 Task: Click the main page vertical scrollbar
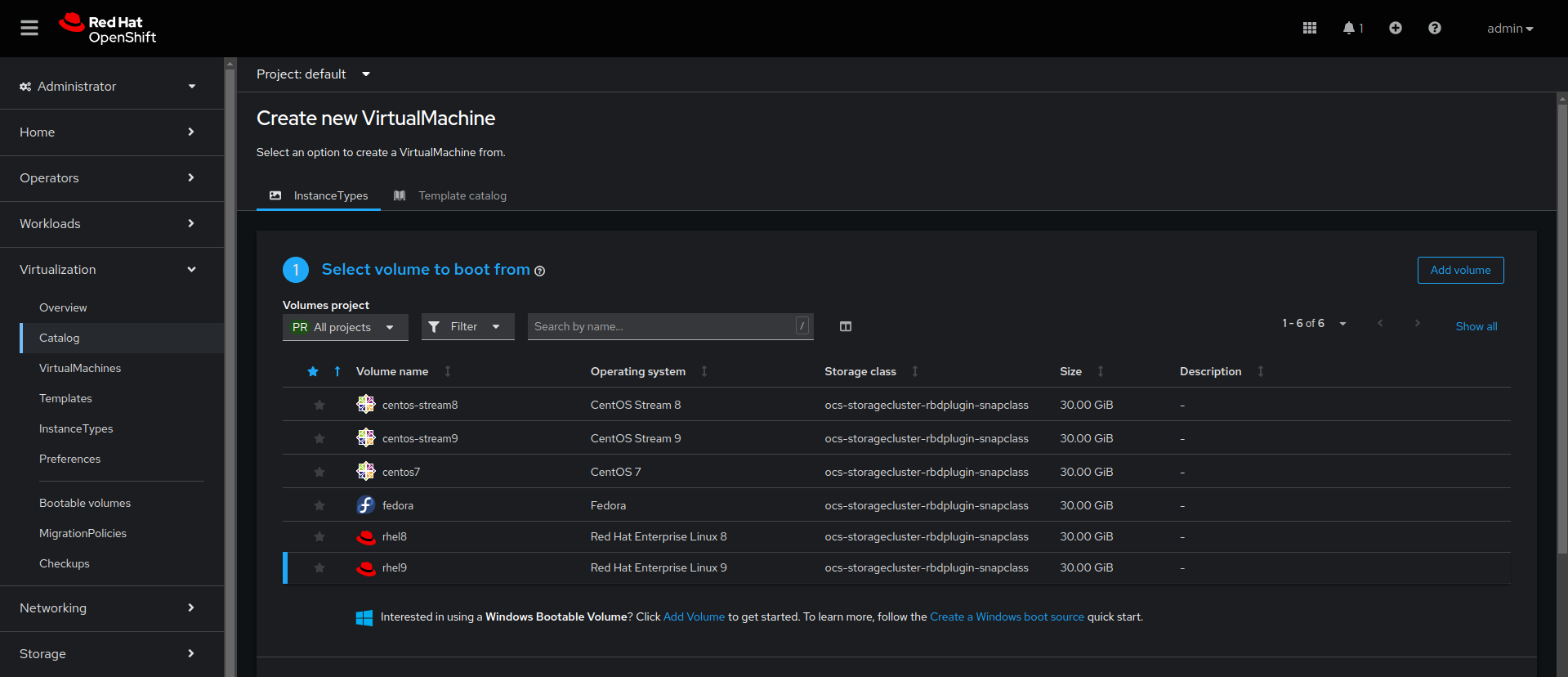[x=1561, y=327]
